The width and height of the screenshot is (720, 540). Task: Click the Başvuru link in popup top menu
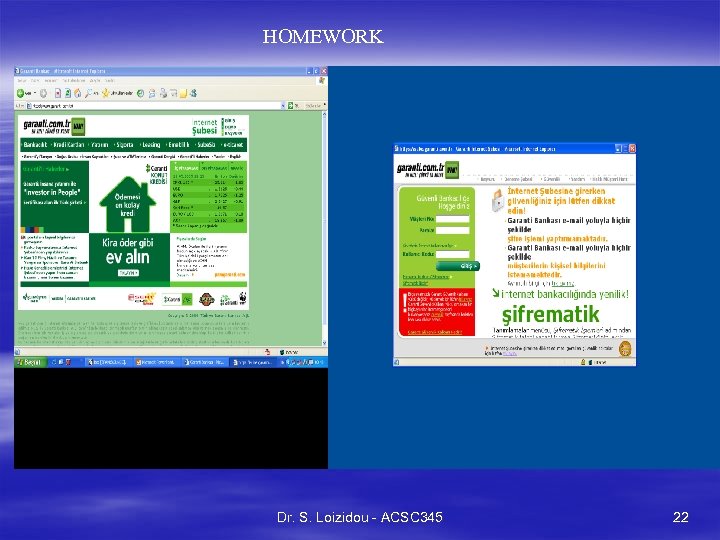(x=488, y=179)
